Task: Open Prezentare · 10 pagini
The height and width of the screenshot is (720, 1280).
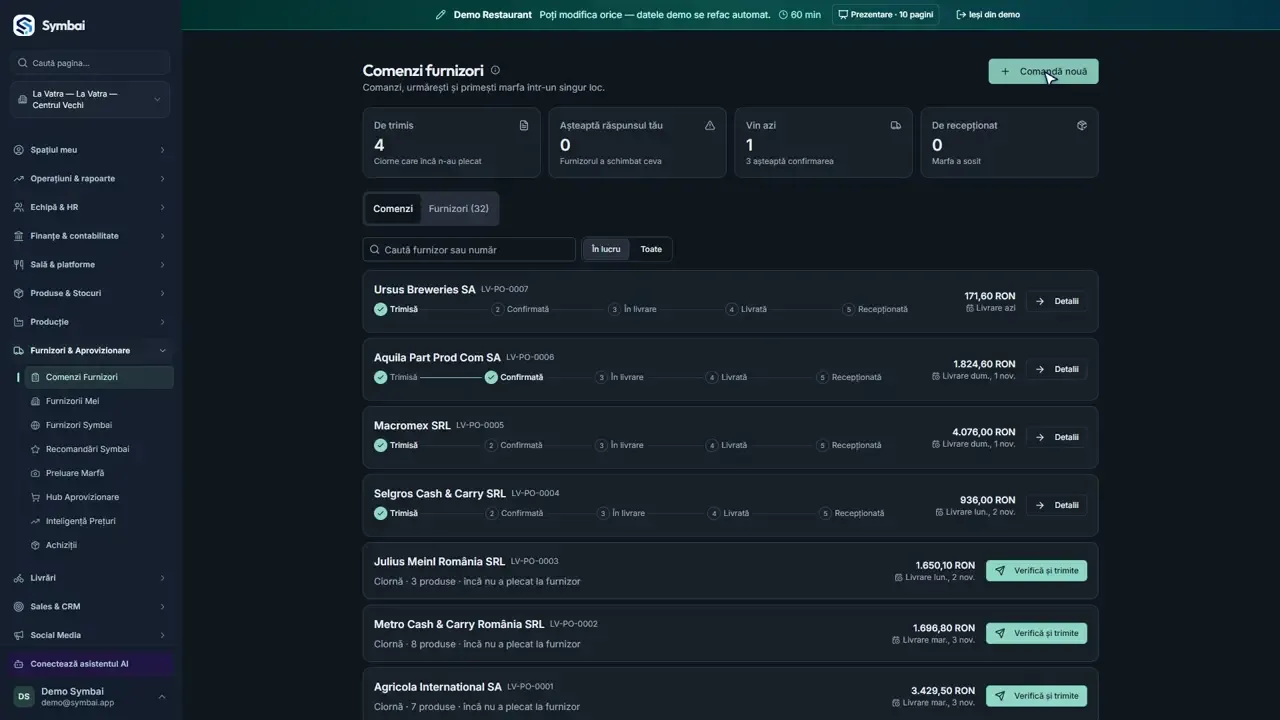Action: pos(885,15)
